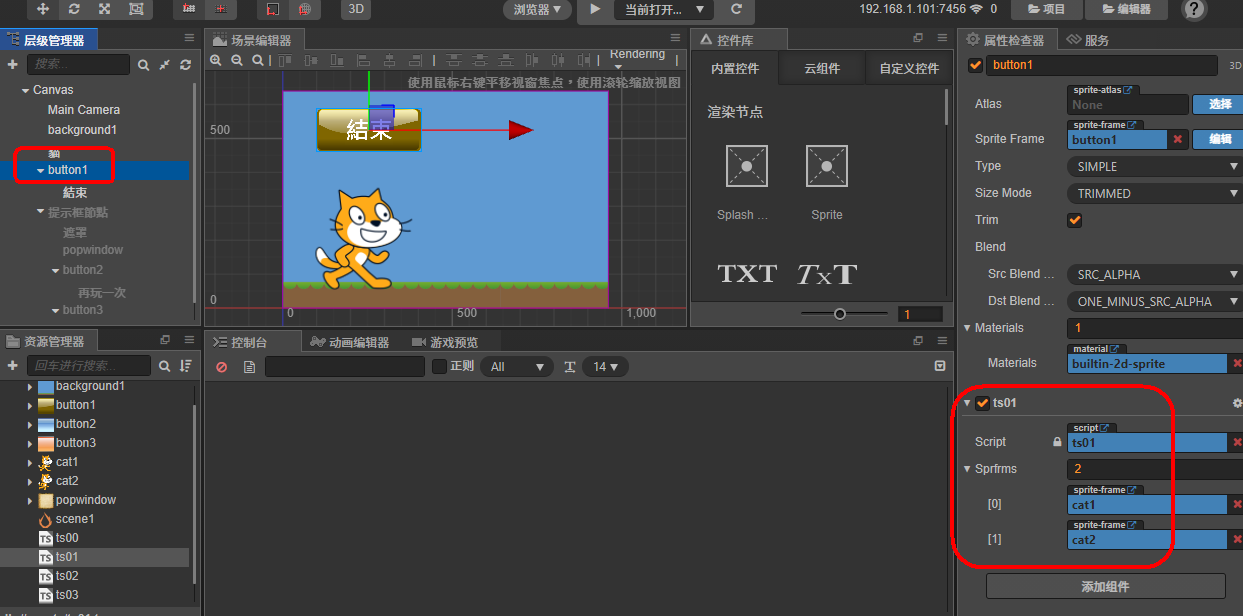The width and height of the screenshot is (1243, 616).
Task: Collapse the button2 node in hierarchy
Action: [x=55, y=270]
